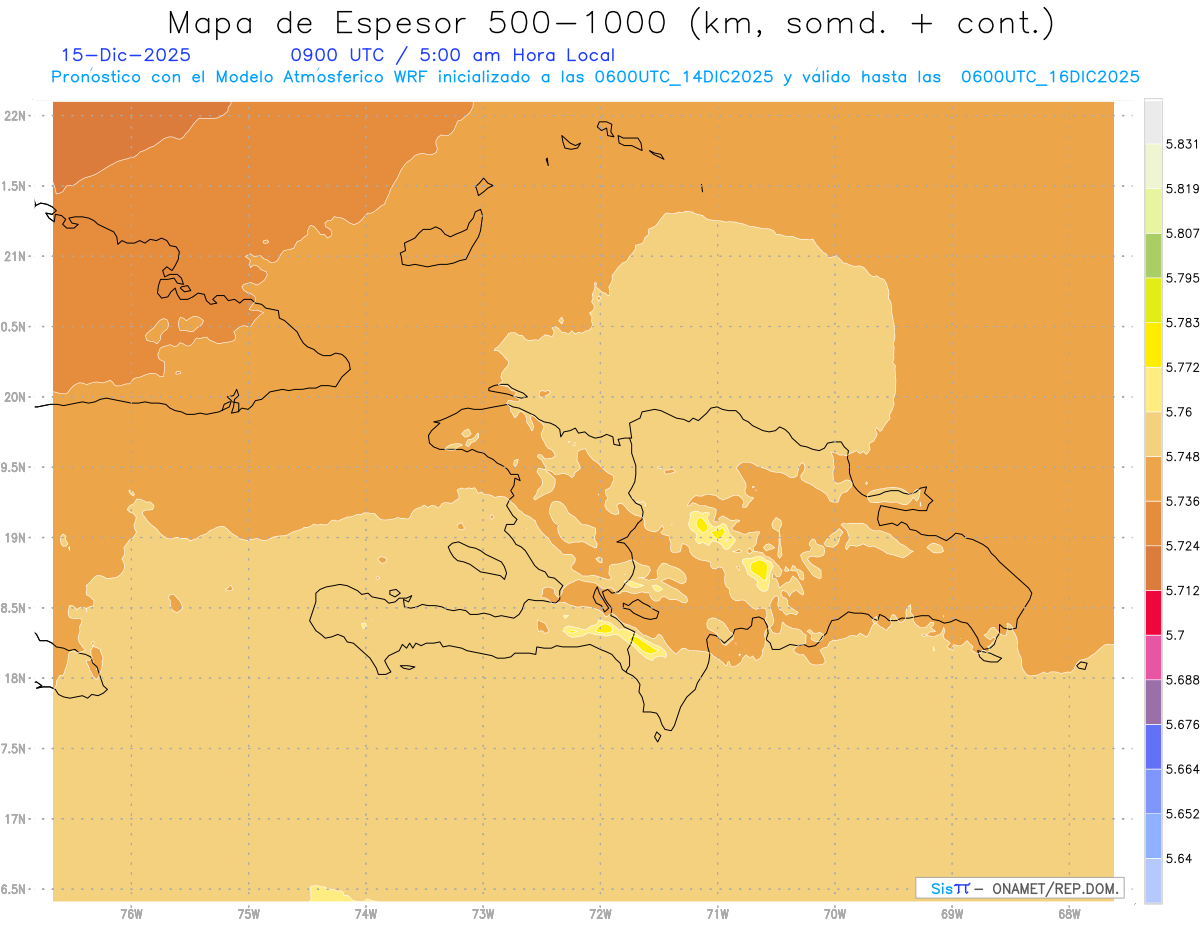The width and height of the screenshot is (1200, 927).
Task: Click the legend value '5.831'
Action: (1182, 144)
